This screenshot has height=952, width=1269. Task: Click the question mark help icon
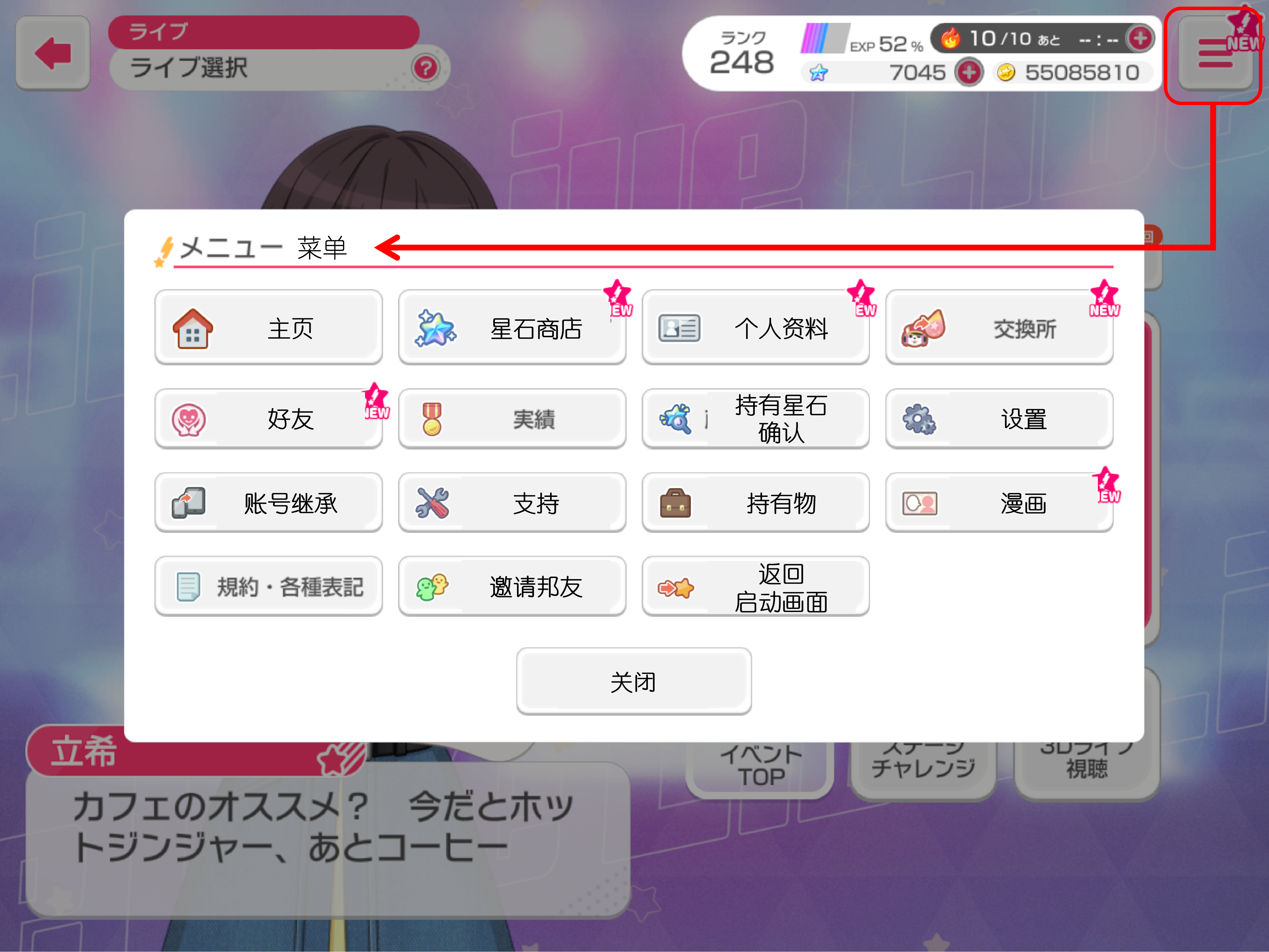(x=425, y=68)
